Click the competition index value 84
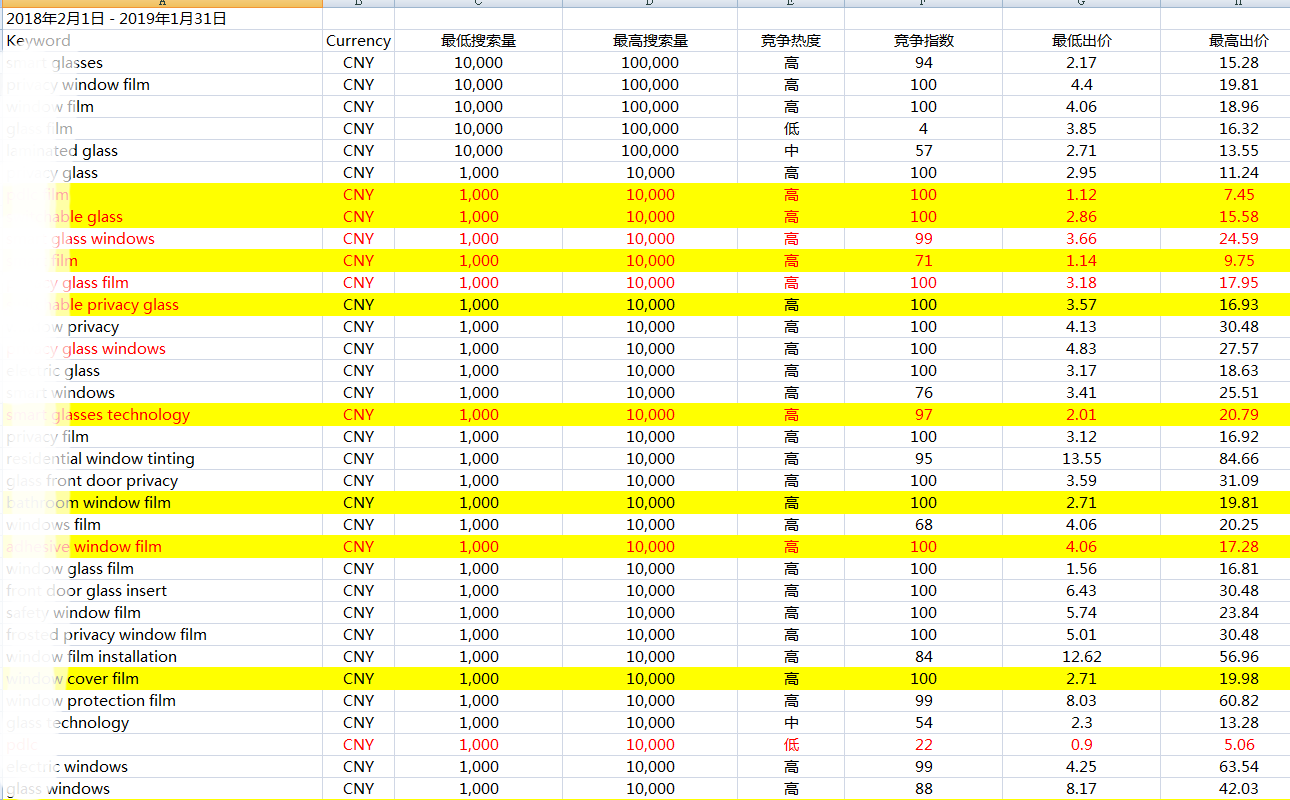 pos(923,657)
